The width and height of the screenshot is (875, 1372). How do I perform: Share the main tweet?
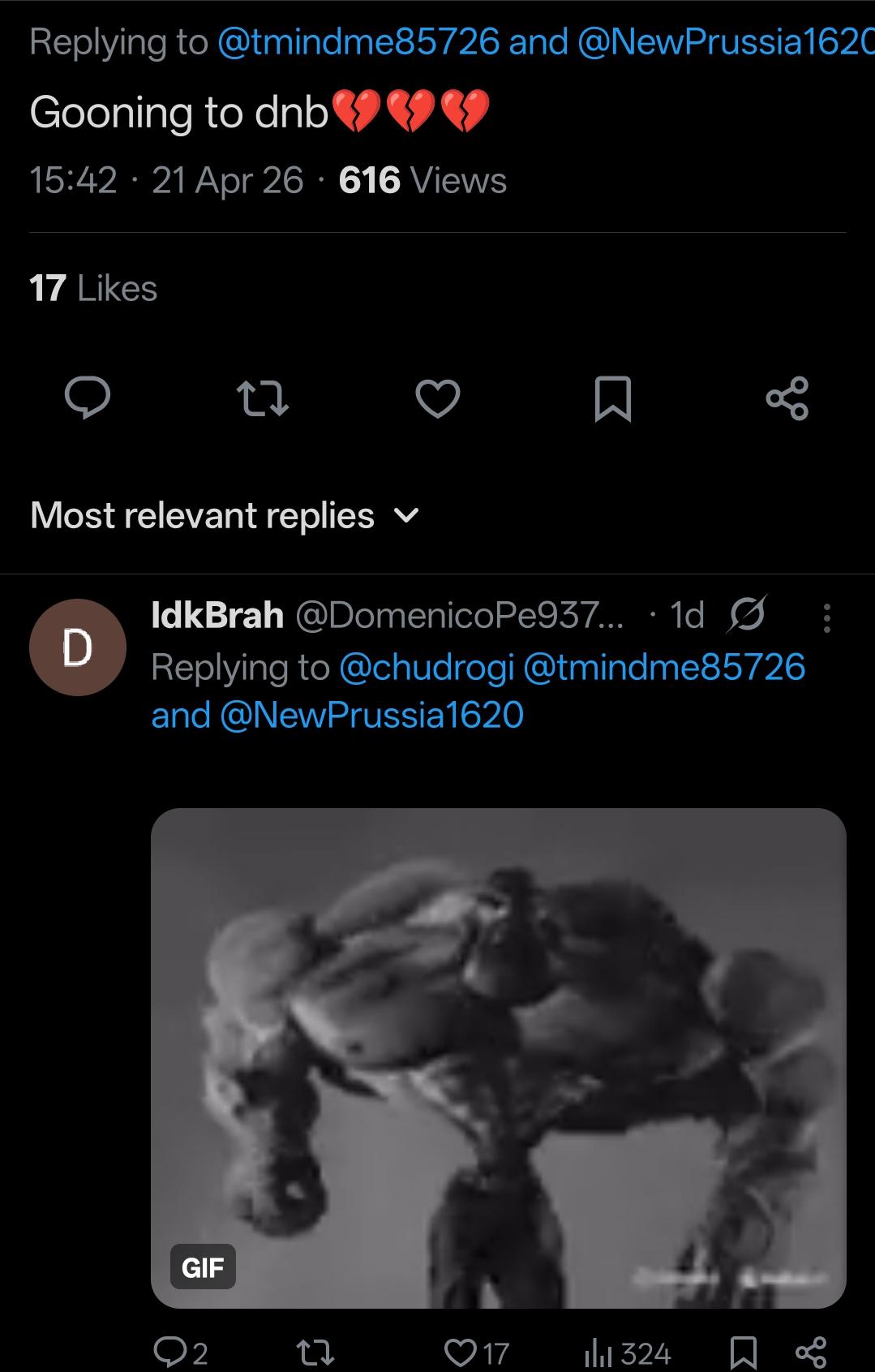point(787,398)
